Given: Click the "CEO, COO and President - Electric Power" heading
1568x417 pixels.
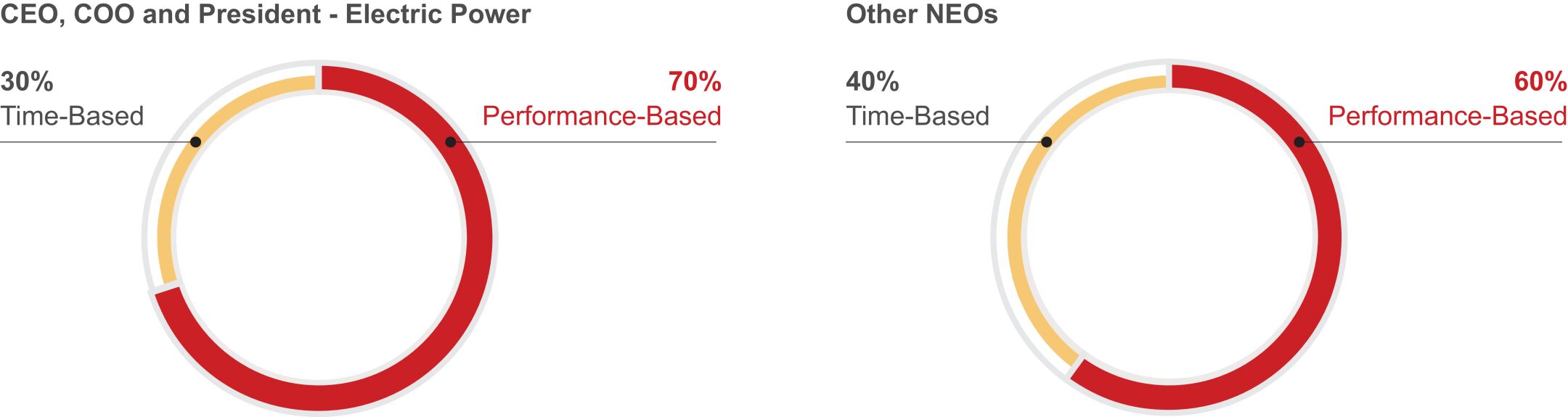Looking at the screenshot, I should coord(266,15).
